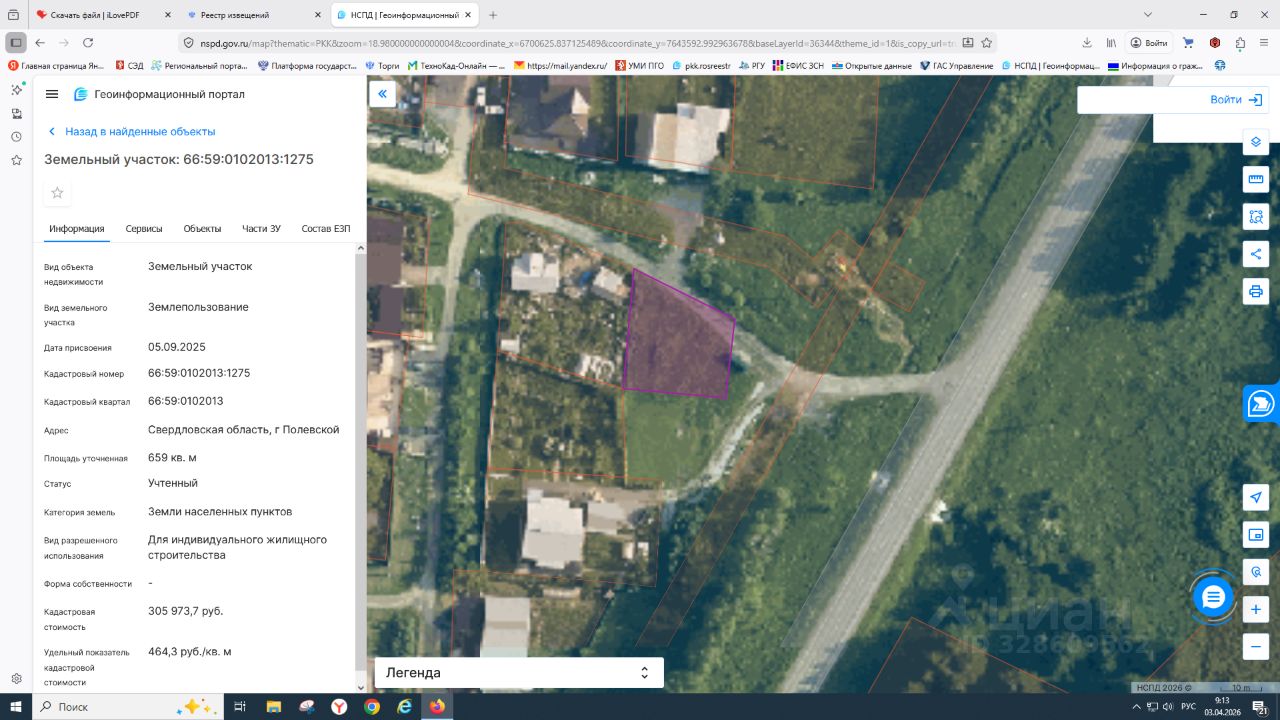Zoom in the map with plus

point(1256,609)
